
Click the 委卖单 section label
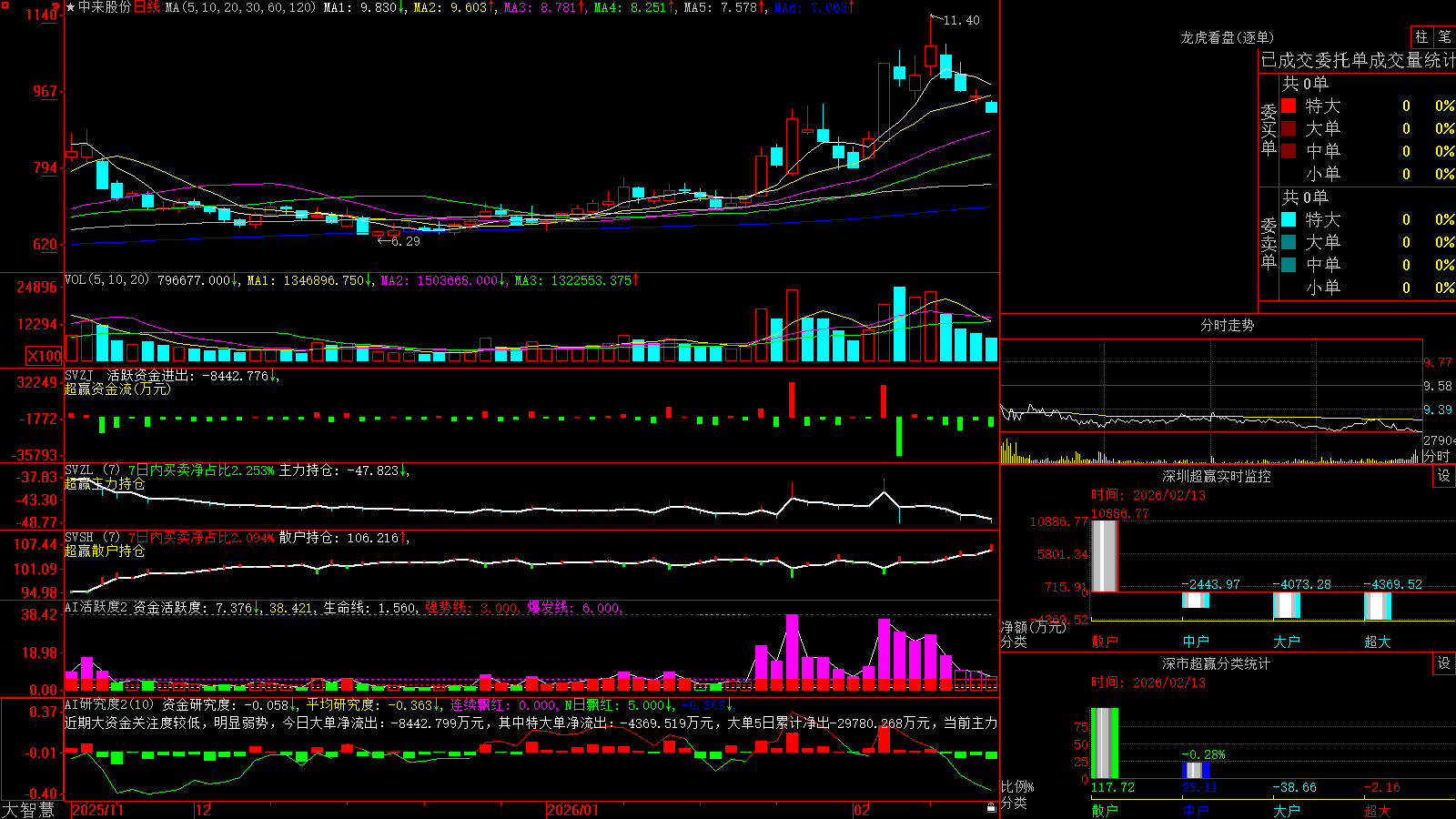[1269, 243]
